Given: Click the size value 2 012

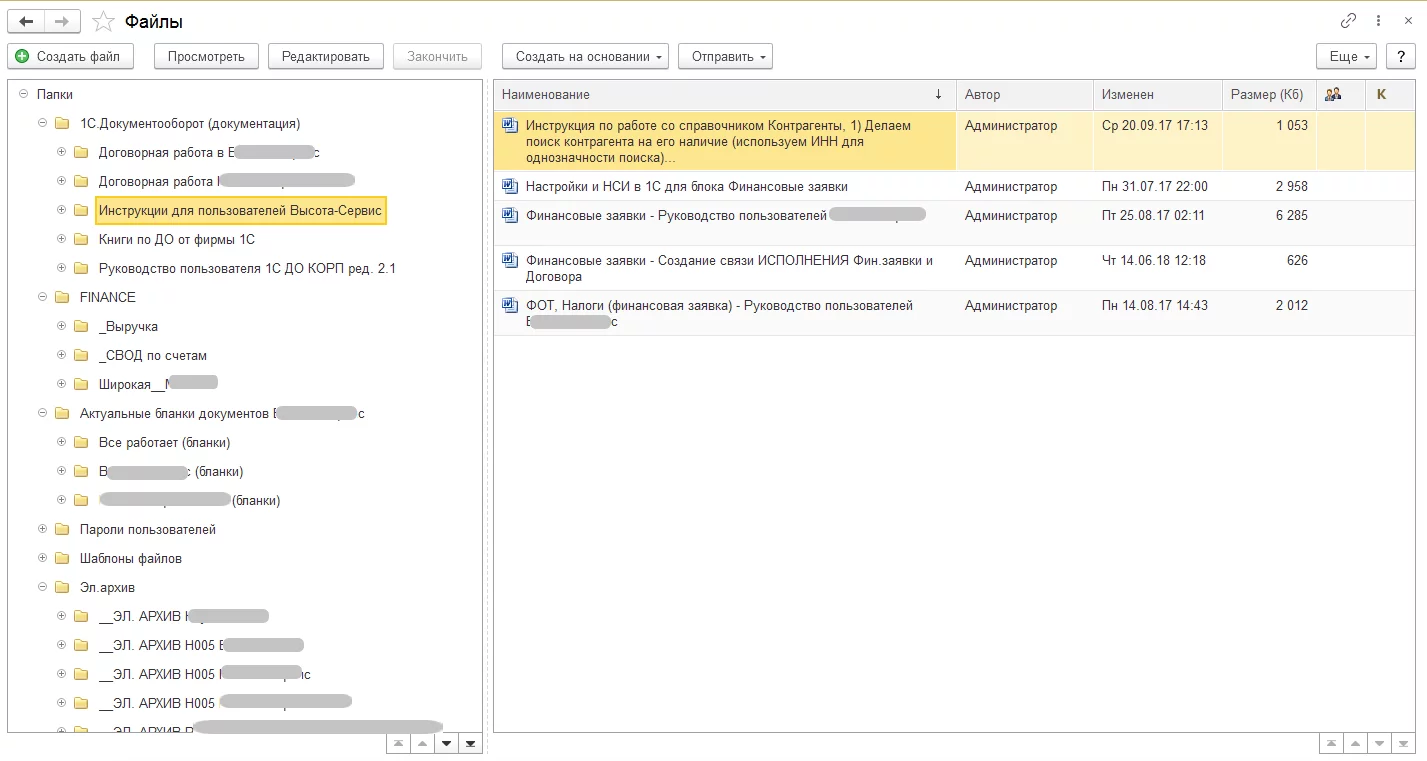Looking at the screenshot, I should click(1291, 305).
